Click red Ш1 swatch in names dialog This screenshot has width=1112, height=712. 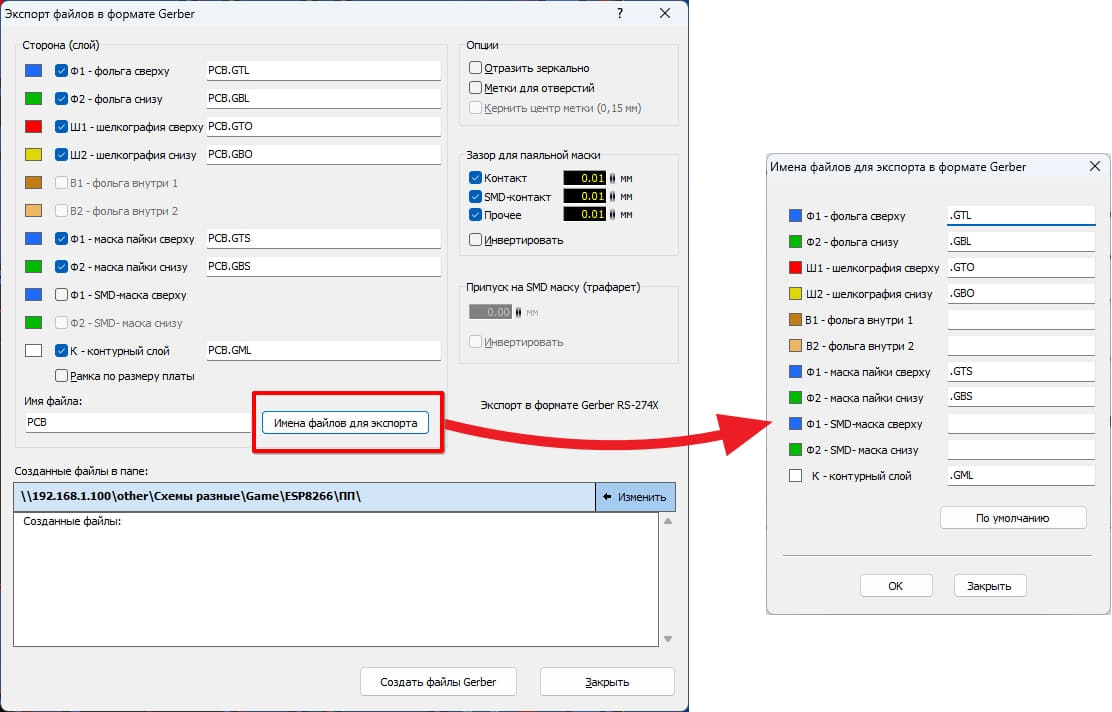click(795, 268)
